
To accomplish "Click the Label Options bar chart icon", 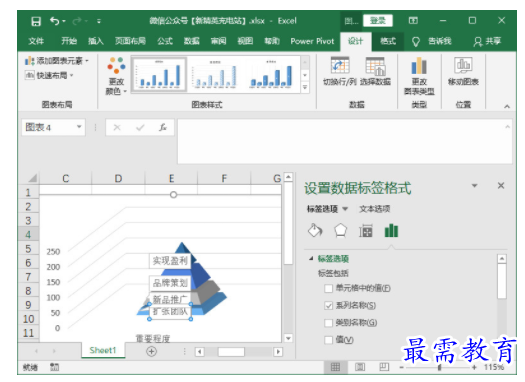I will (x=391, y=231).
